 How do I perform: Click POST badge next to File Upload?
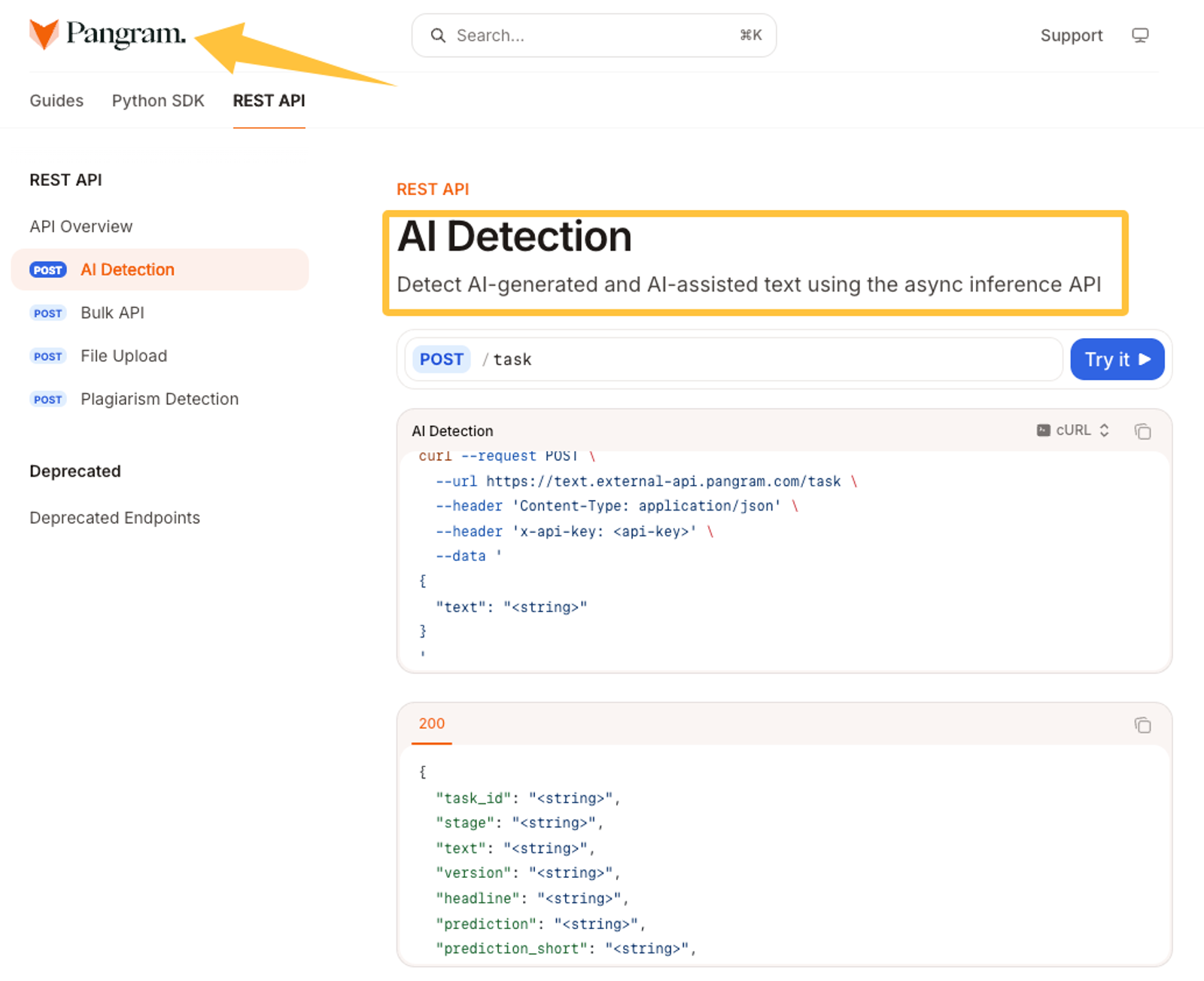48,357
